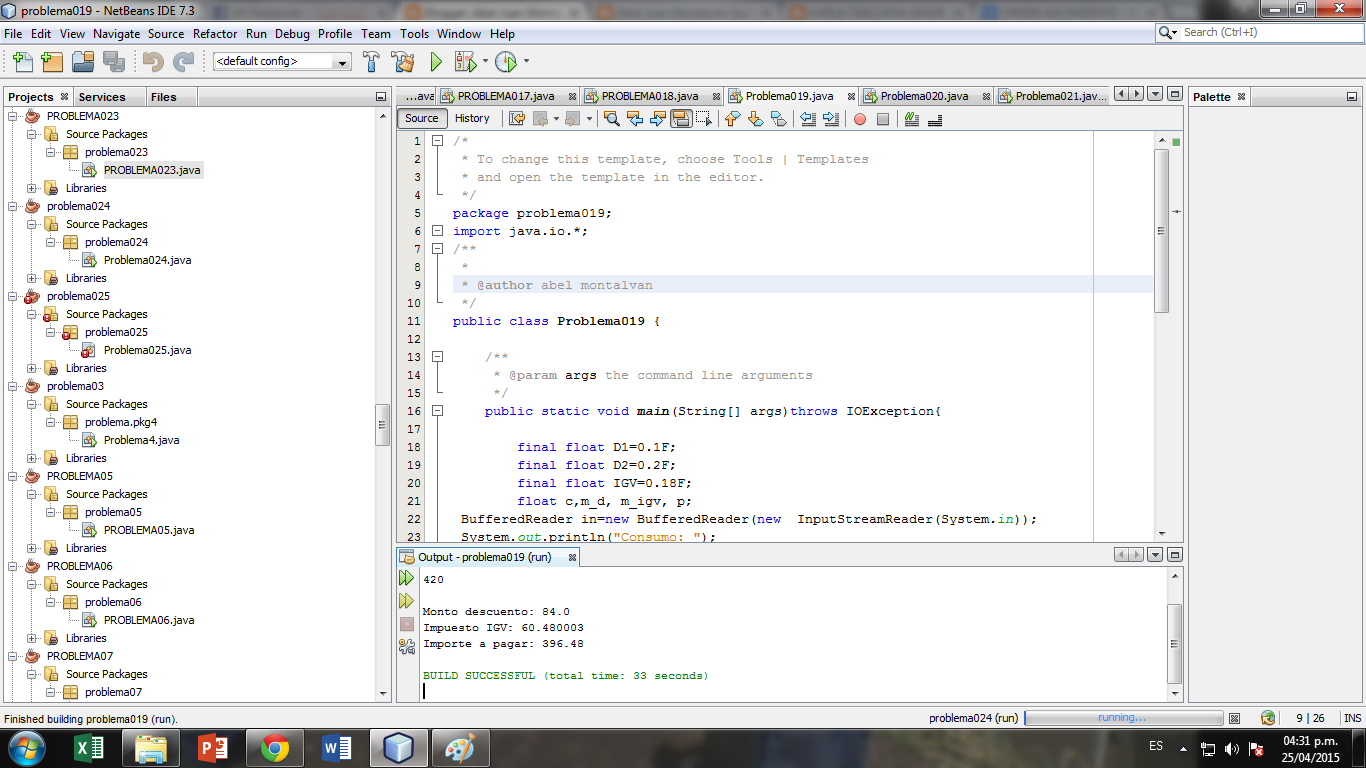1366x768 pixels.
Task: Switch to the PROBLEMA018.java editor tab
Action: (x=650, y=96)
